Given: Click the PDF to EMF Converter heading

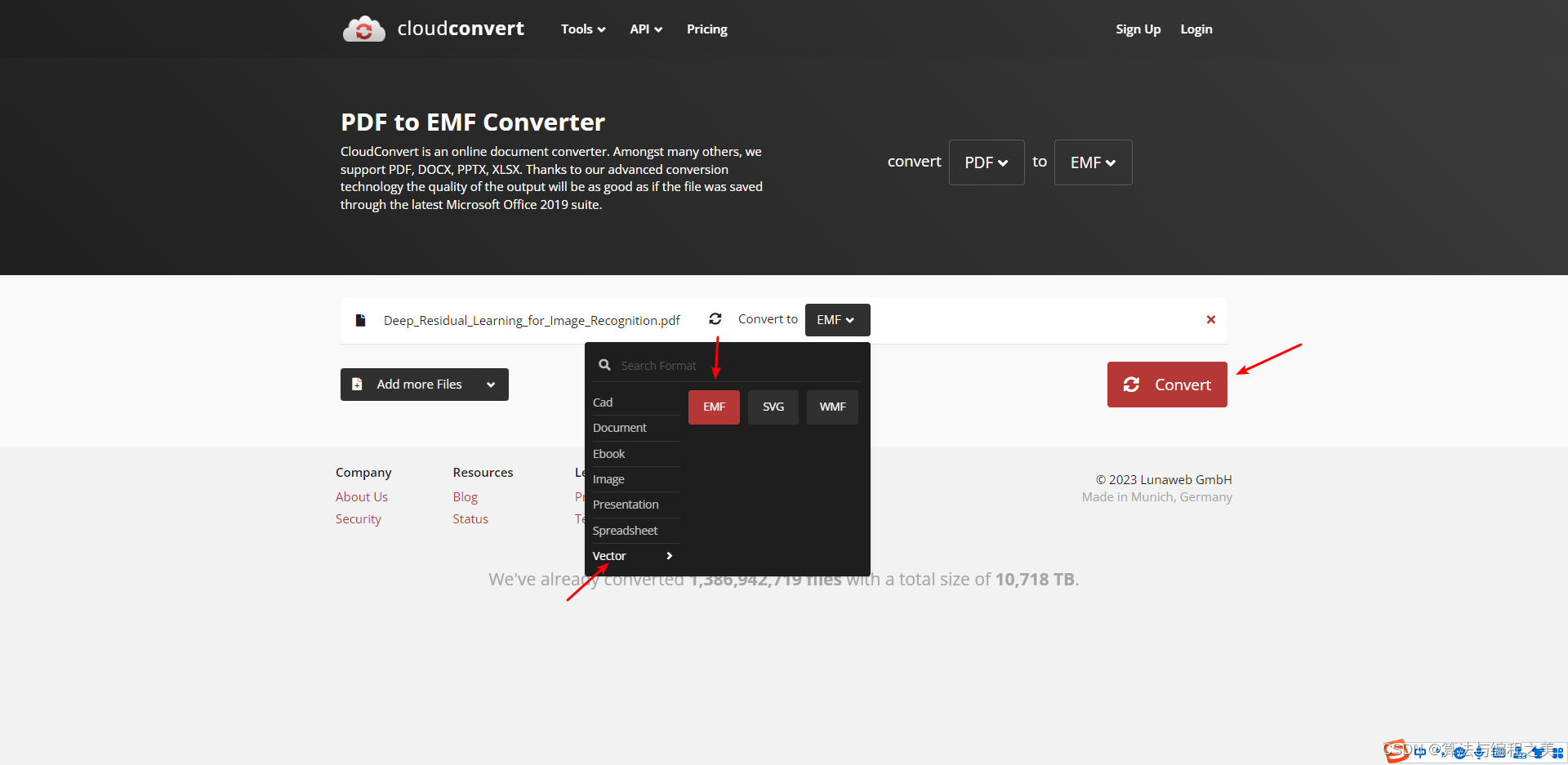Looking at the screenshot, I should (473, 122).
